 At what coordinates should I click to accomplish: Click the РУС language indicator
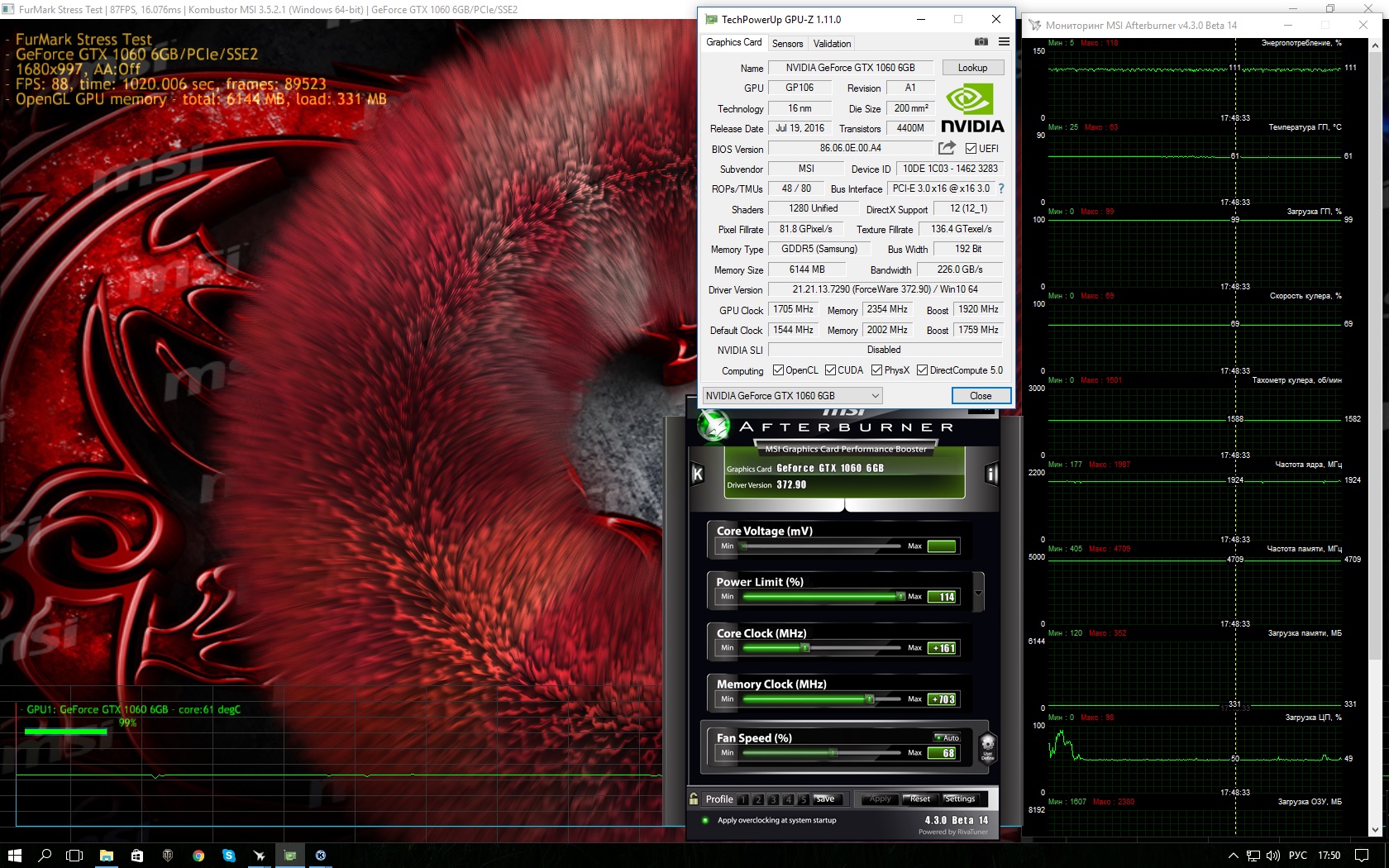(x=1298, y=856)
